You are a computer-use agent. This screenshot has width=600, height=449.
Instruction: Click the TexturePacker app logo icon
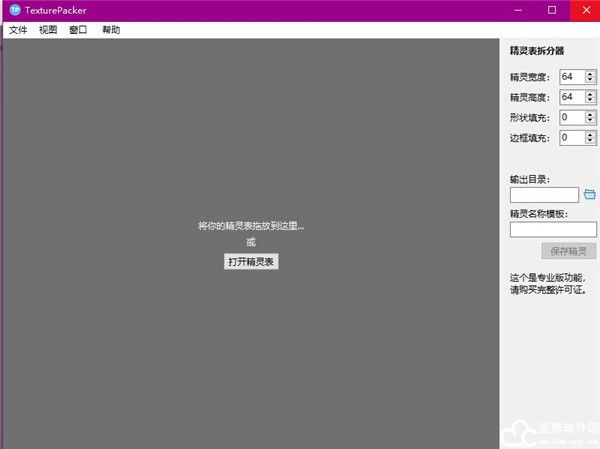(15, 10)
